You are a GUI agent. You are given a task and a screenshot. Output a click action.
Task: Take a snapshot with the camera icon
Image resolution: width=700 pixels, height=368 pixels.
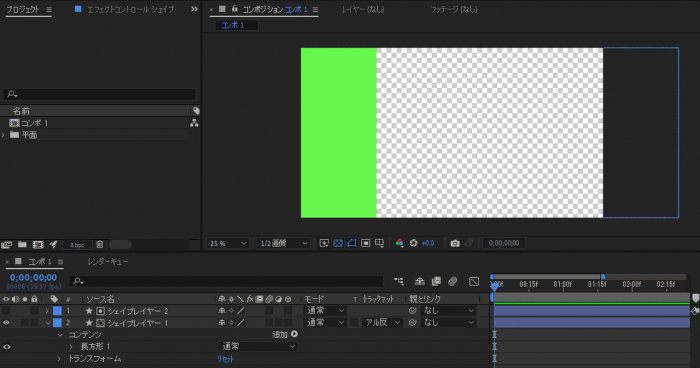[x=454, y=243]
